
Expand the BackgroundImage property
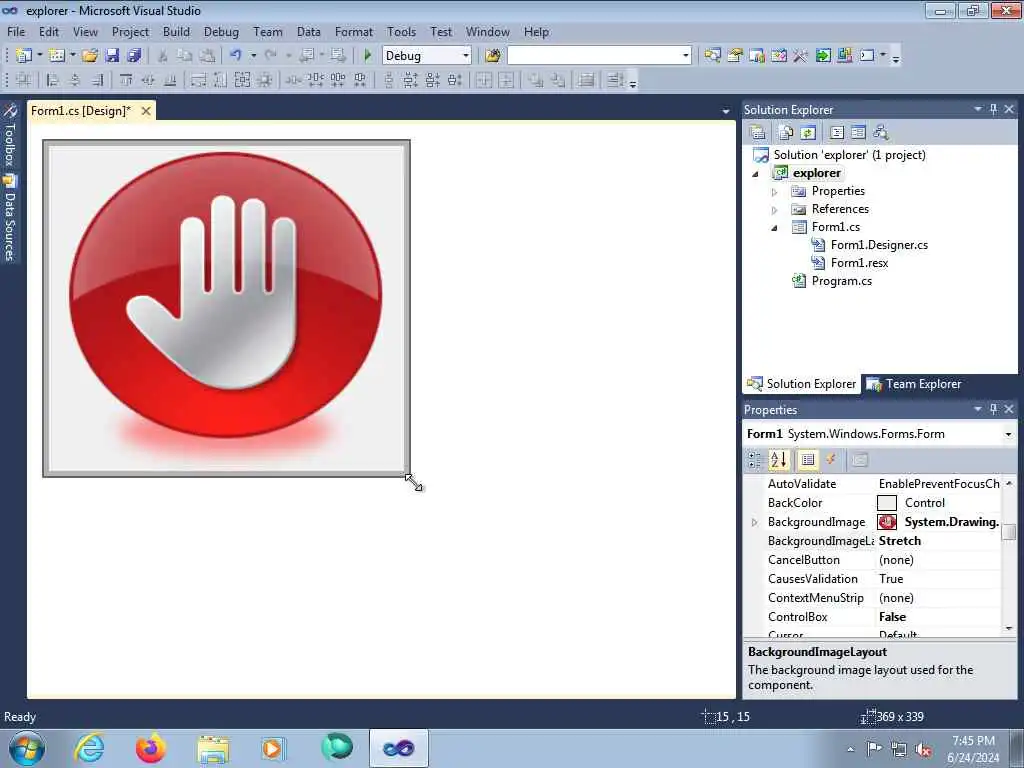tap(754, 522)
